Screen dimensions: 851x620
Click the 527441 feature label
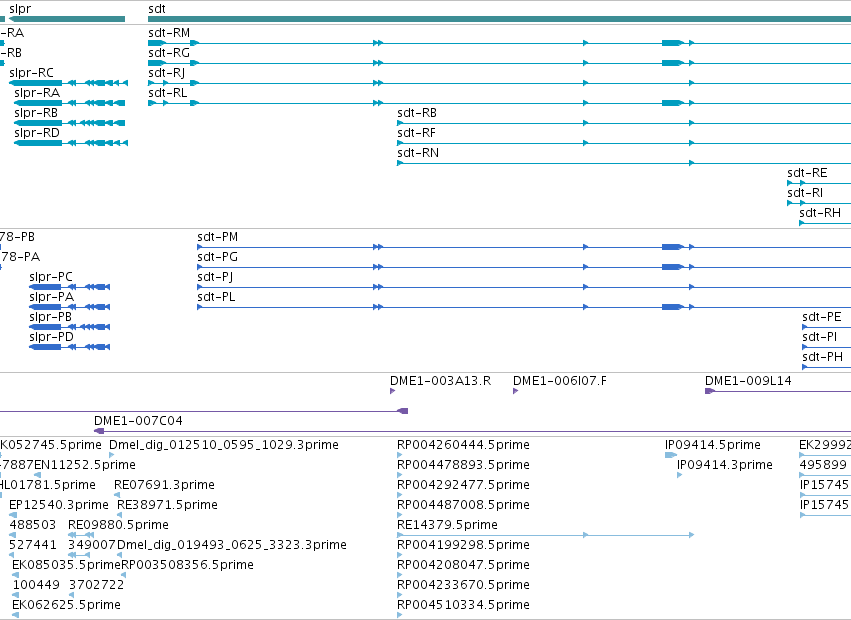33,545
